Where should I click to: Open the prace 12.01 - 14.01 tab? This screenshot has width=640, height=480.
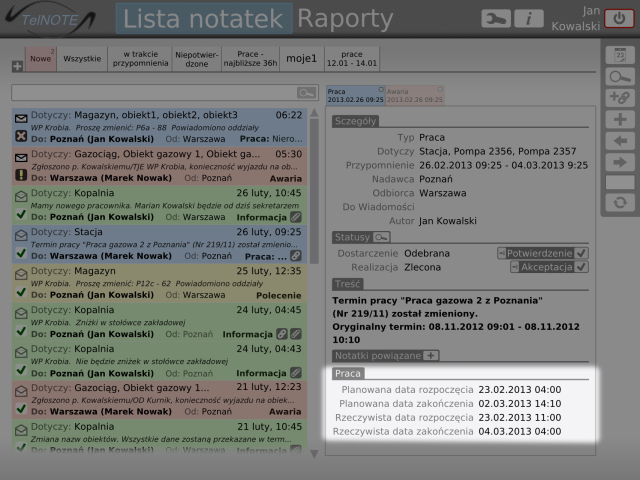coord(352,59)
